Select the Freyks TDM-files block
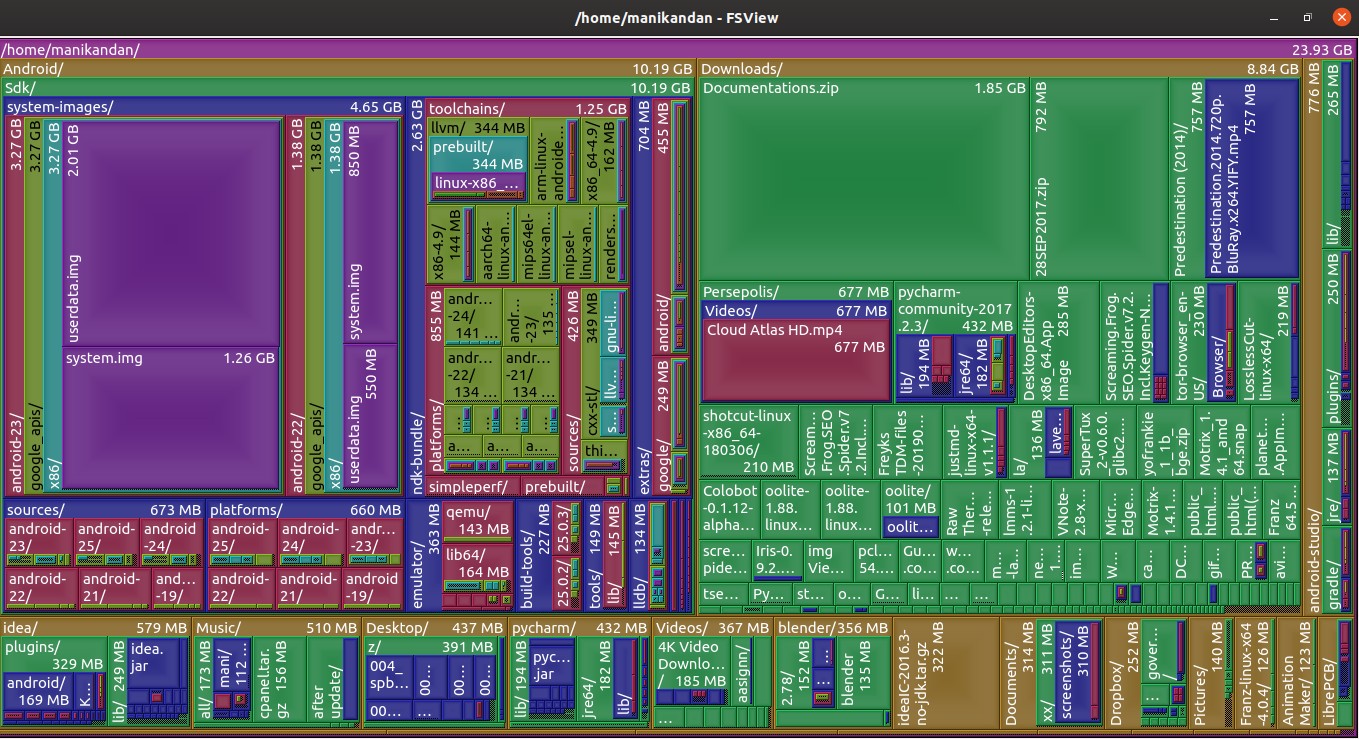The height and width of the screenshot is (739, 1359). coord(907,441)
